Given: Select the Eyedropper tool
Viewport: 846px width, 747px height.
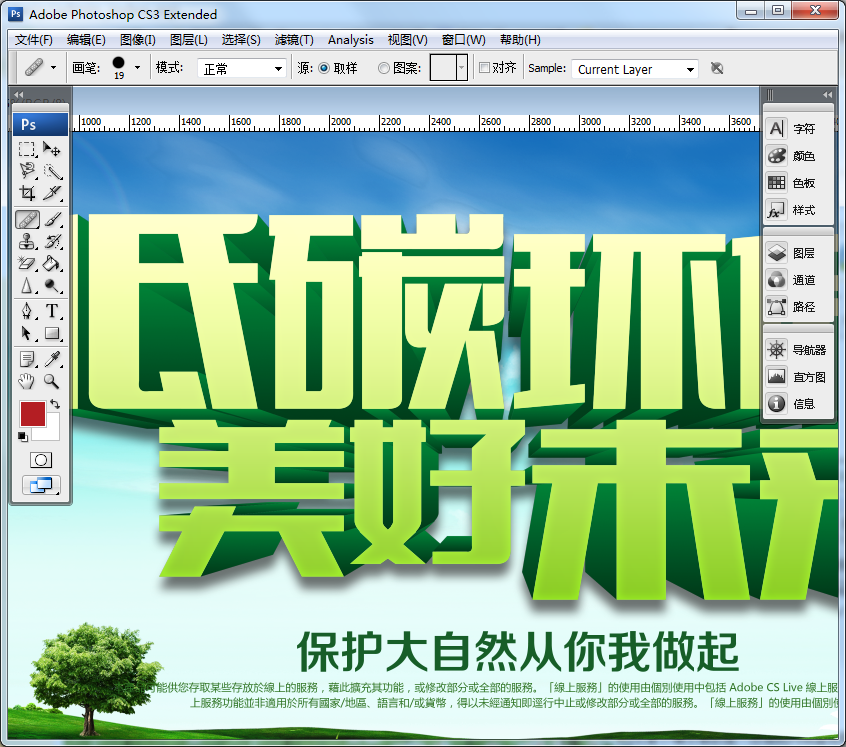Looking at the screenshot, I should coord(52,359).
